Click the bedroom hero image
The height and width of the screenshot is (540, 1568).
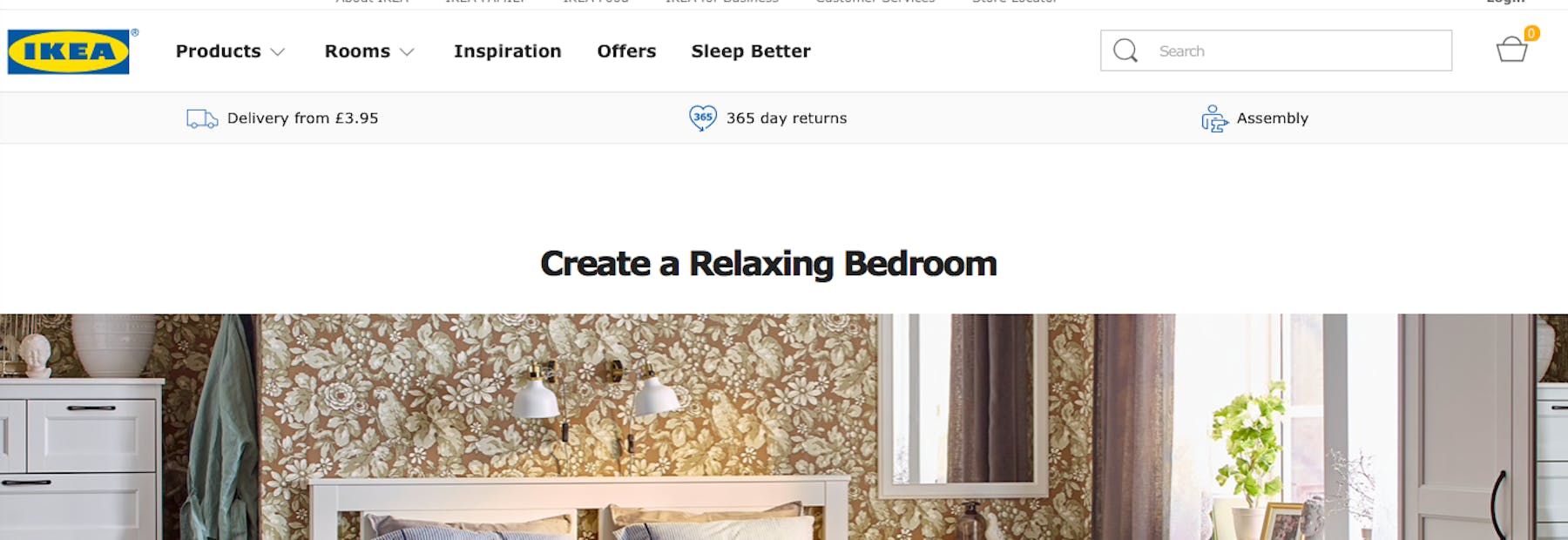(784, 427)
